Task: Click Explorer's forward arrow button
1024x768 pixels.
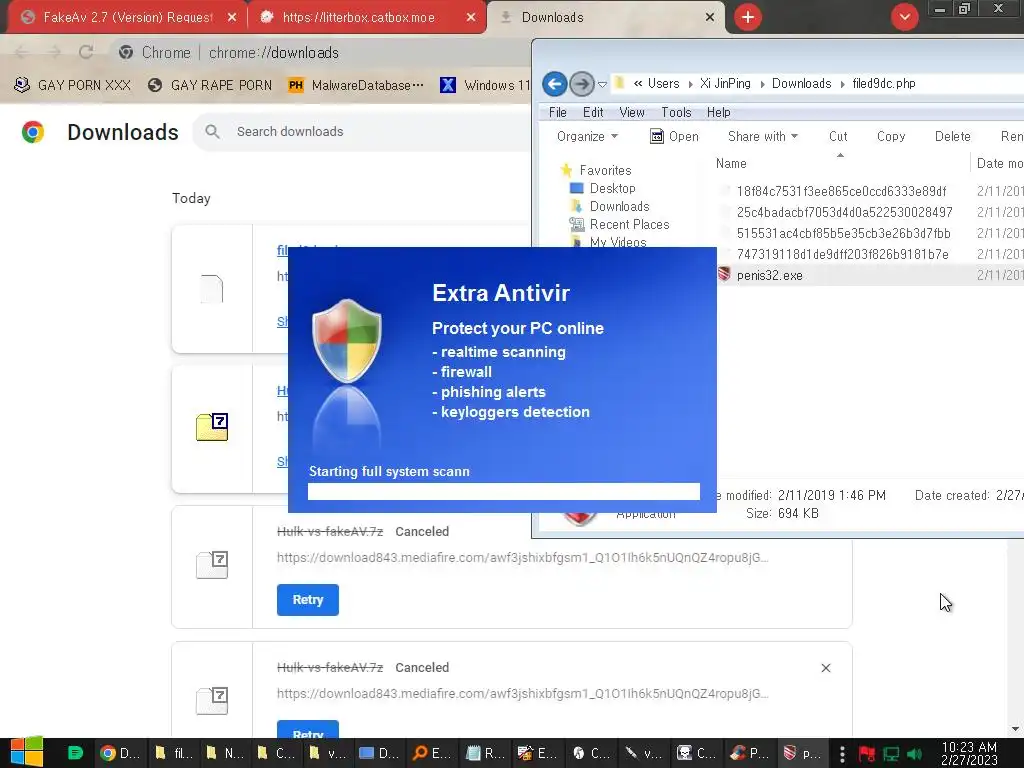Action: [x=581, y=84]
